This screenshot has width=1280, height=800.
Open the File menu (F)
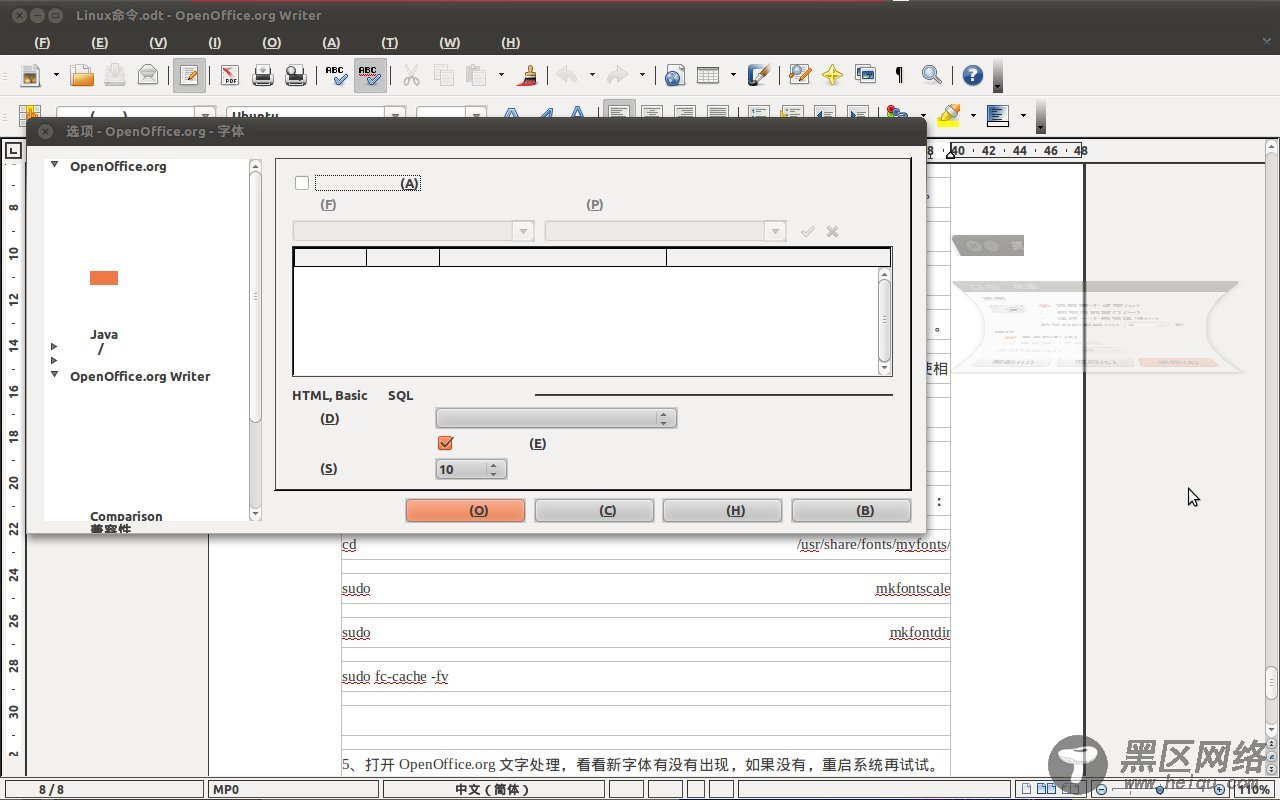[x=42, y=42]
